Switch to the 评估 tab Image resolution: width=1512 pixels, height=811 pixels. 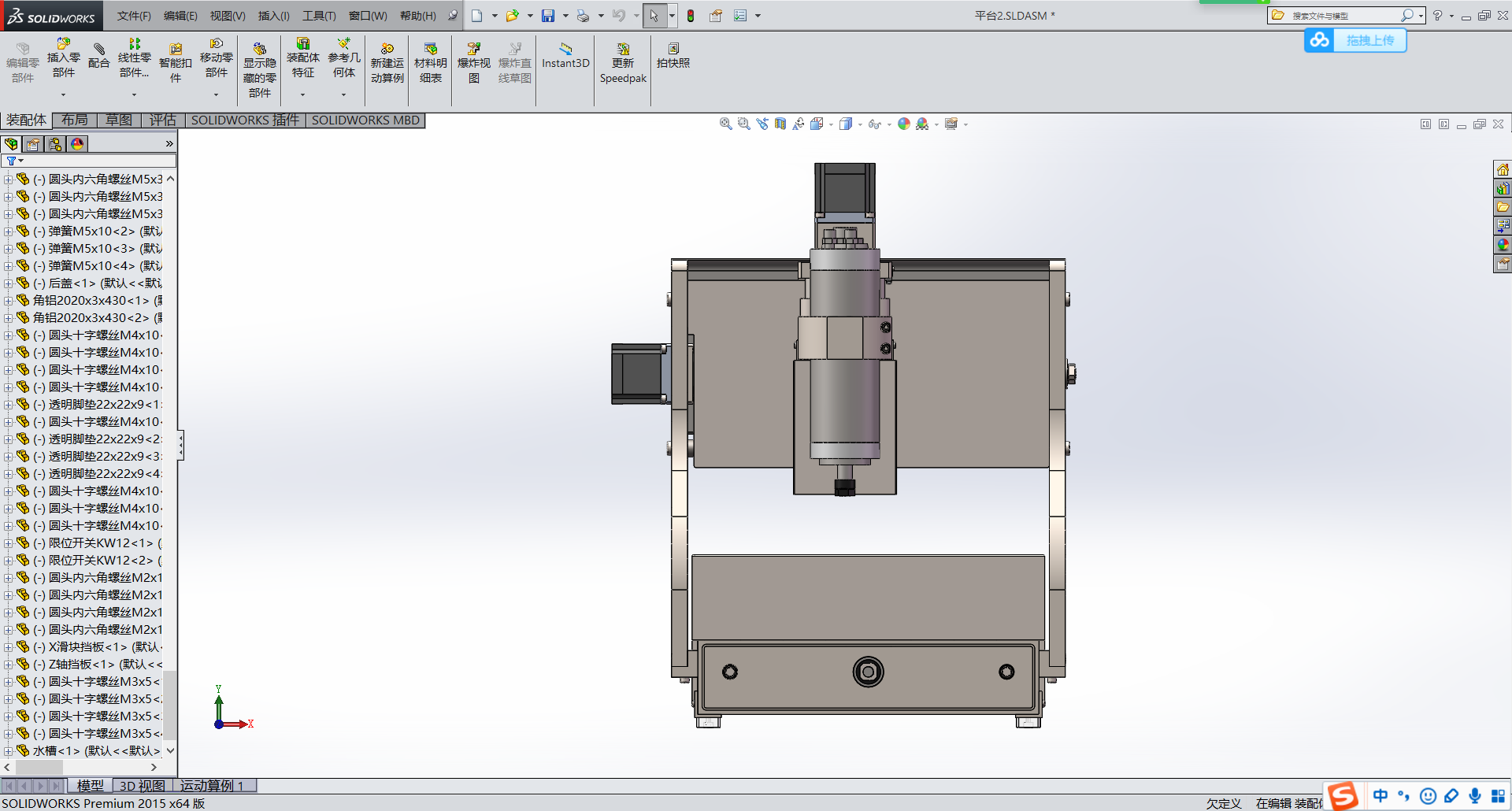[163, 120]
